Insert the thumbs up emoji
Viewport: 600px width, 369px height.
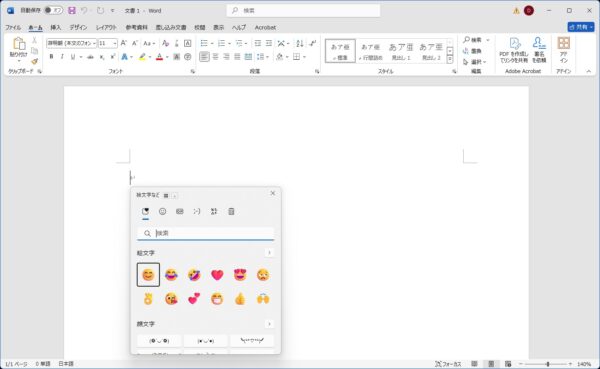(240, 299)
